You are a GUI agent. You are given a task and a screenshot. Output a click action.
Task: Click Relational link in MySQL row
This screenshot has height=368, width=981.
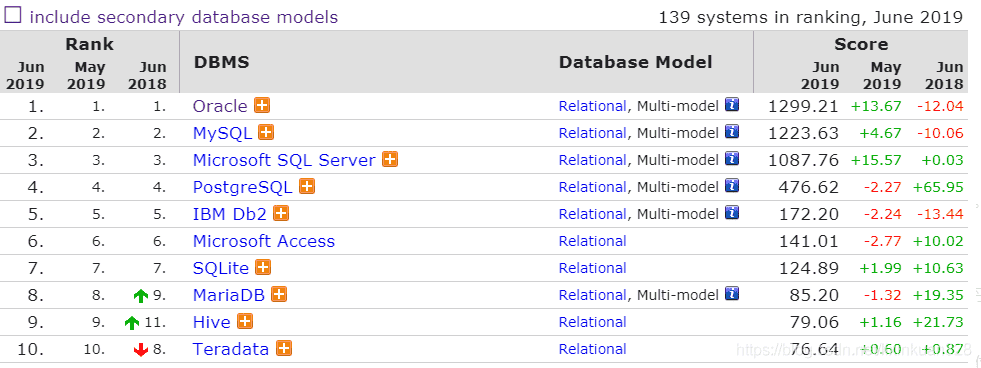click(x=592, y=133)
